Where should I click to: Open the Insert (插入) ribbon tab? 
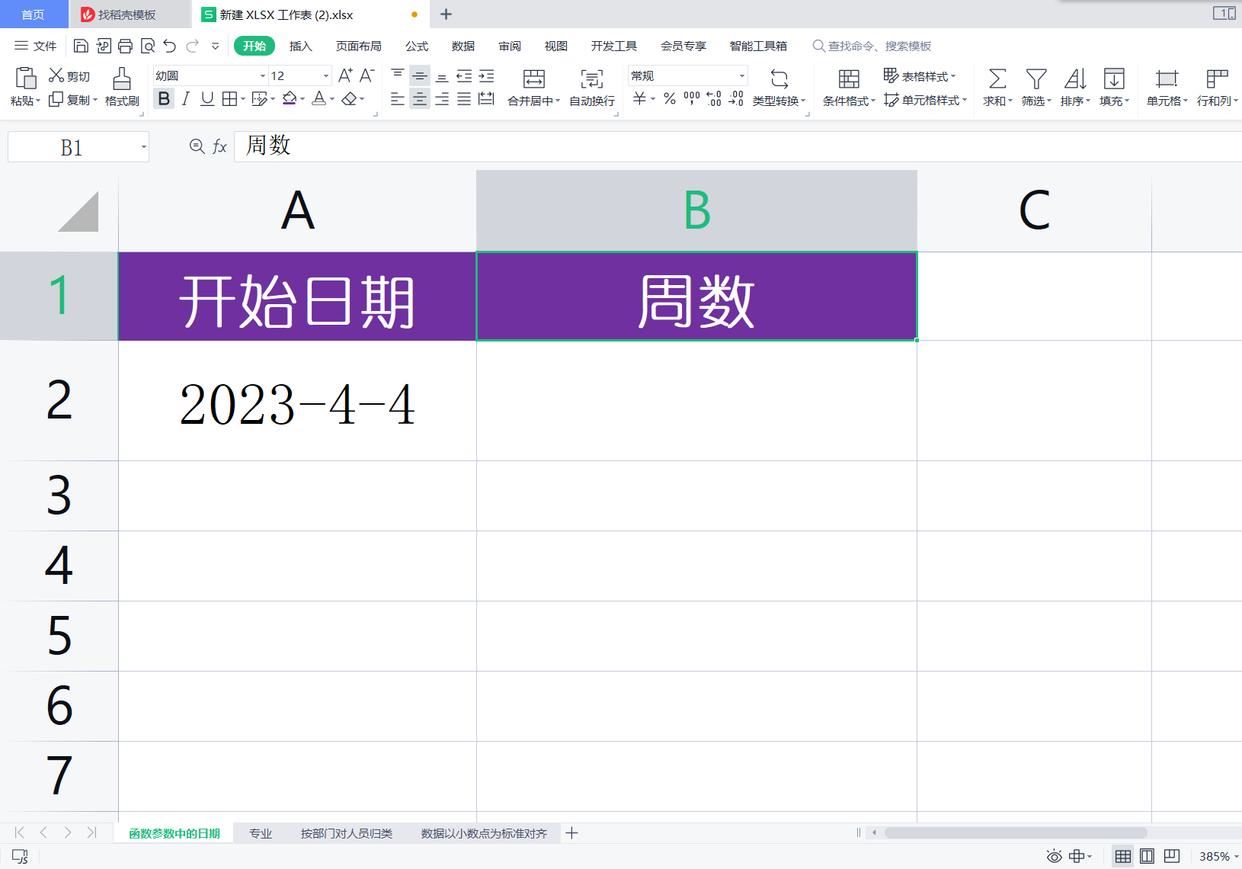(300, 46)
